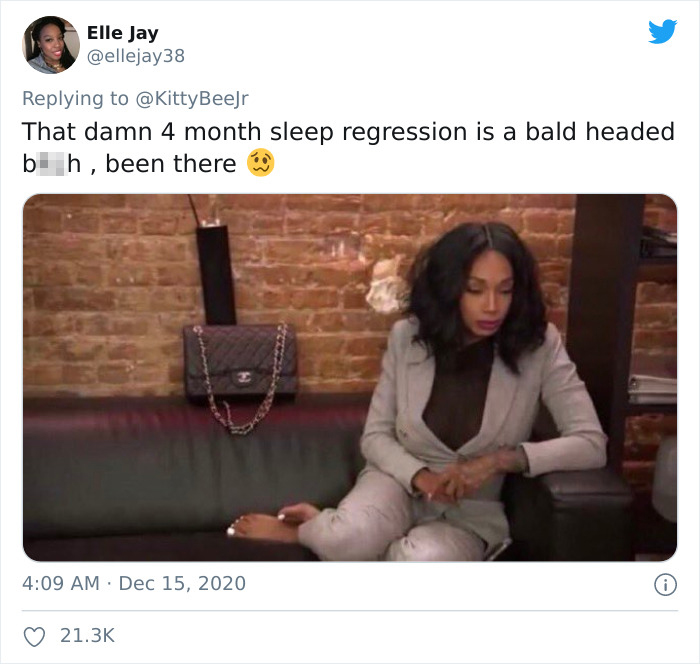The height and width of the screenshot is (664, 700).
Task: Open the @ellejay38 handle
Action: tap(136, 56)
